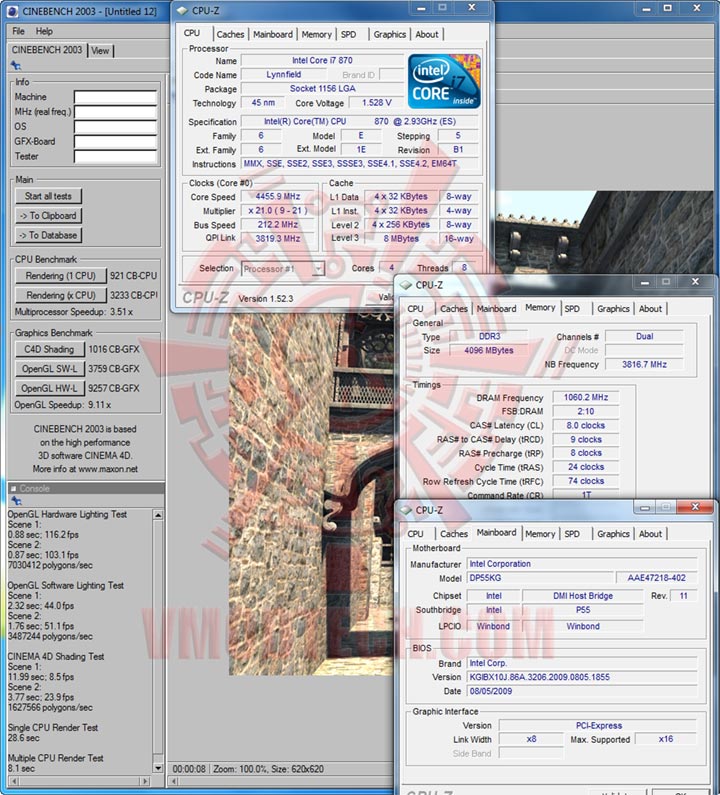The width and height of the screenshot is (720, 795).
Task: Click console horizontal scrollbar right arrow
Action: tap(146, 781)
